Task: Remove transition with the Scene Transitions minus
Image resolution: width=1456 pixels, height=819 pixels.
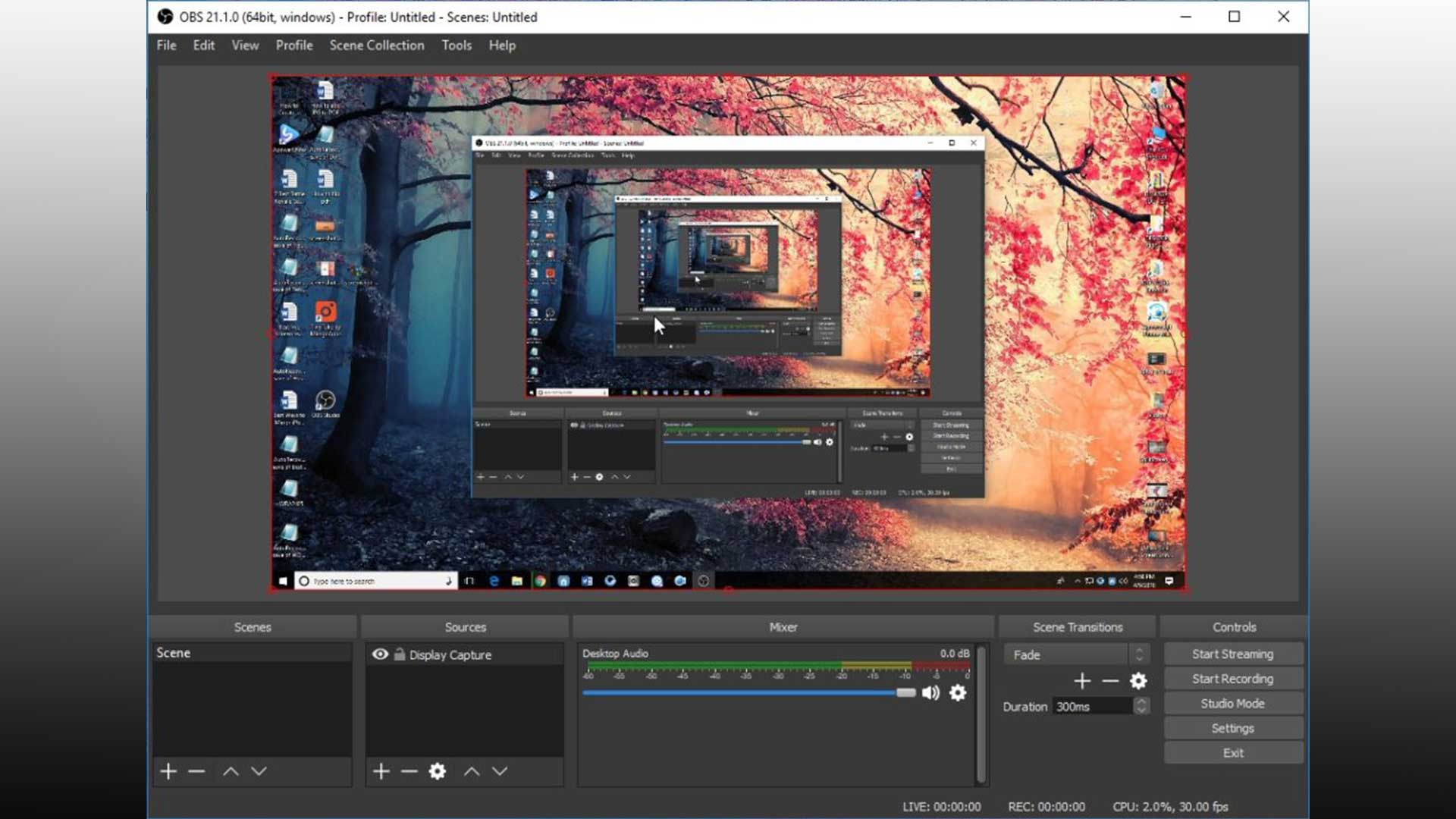Action: coord(1110,681)
